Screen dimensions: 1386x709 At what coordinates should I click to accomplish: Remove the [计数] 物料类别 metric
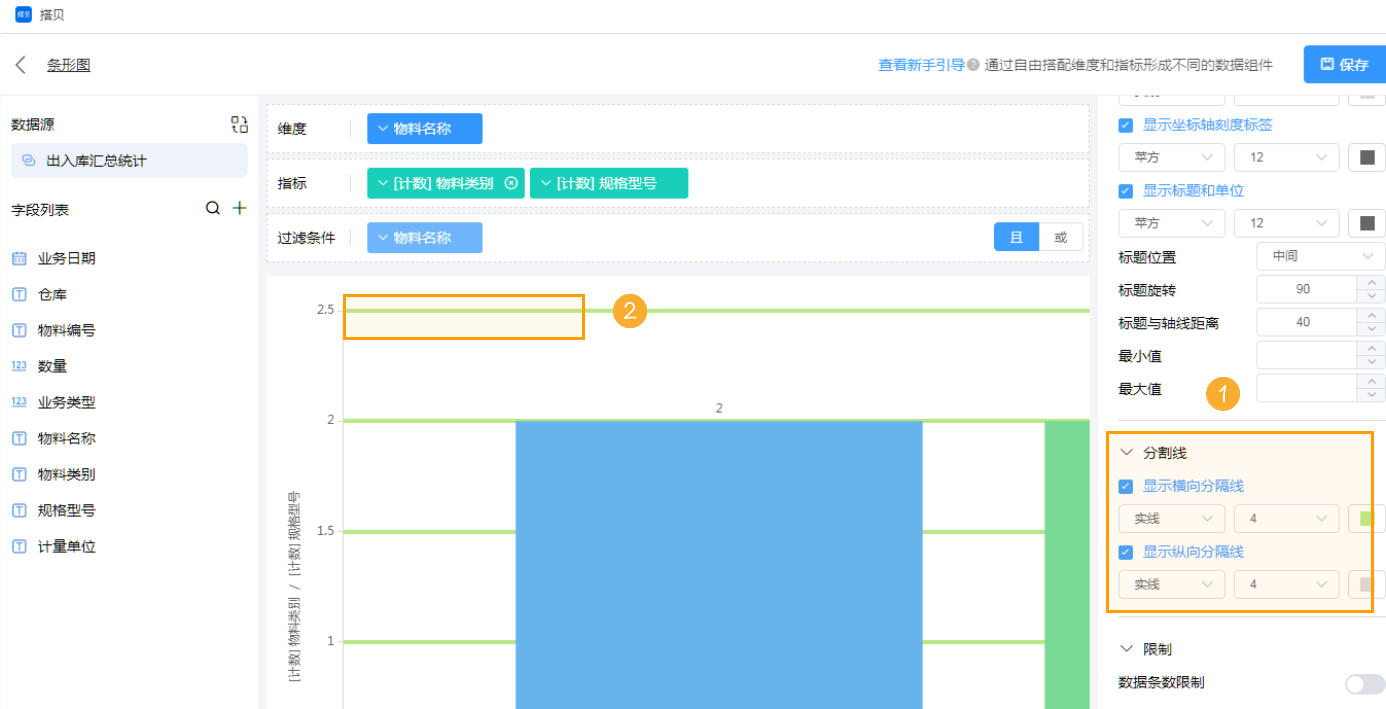[511, 183]
